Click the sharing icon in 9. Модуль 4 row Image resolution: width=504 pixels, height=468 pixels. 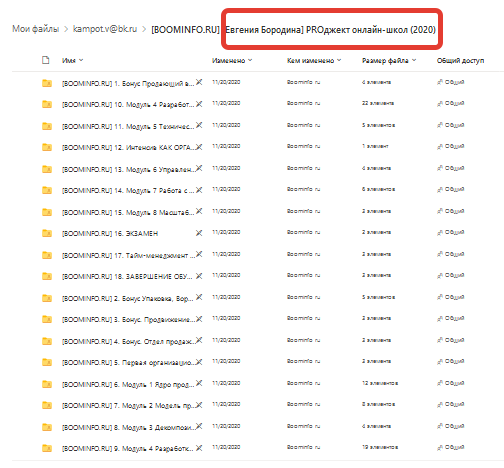(440, 447)
